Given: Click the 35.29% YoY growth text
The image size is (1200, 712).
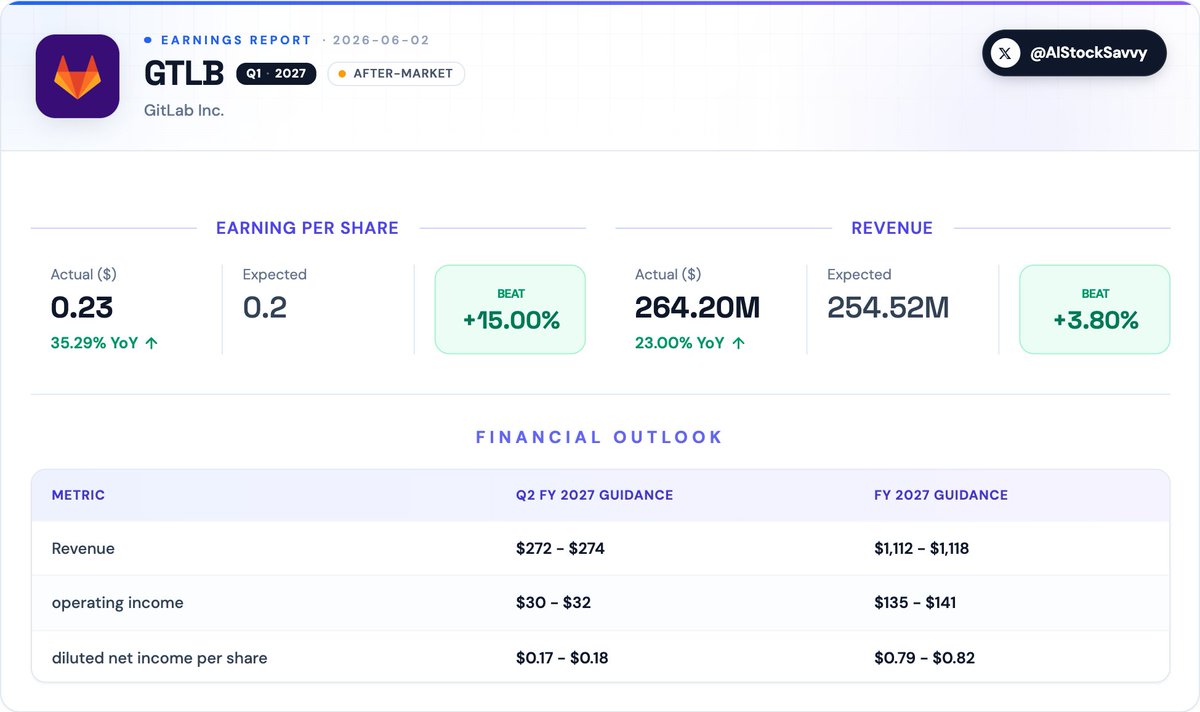Looking at the screenshot, I should pos(94,343).
